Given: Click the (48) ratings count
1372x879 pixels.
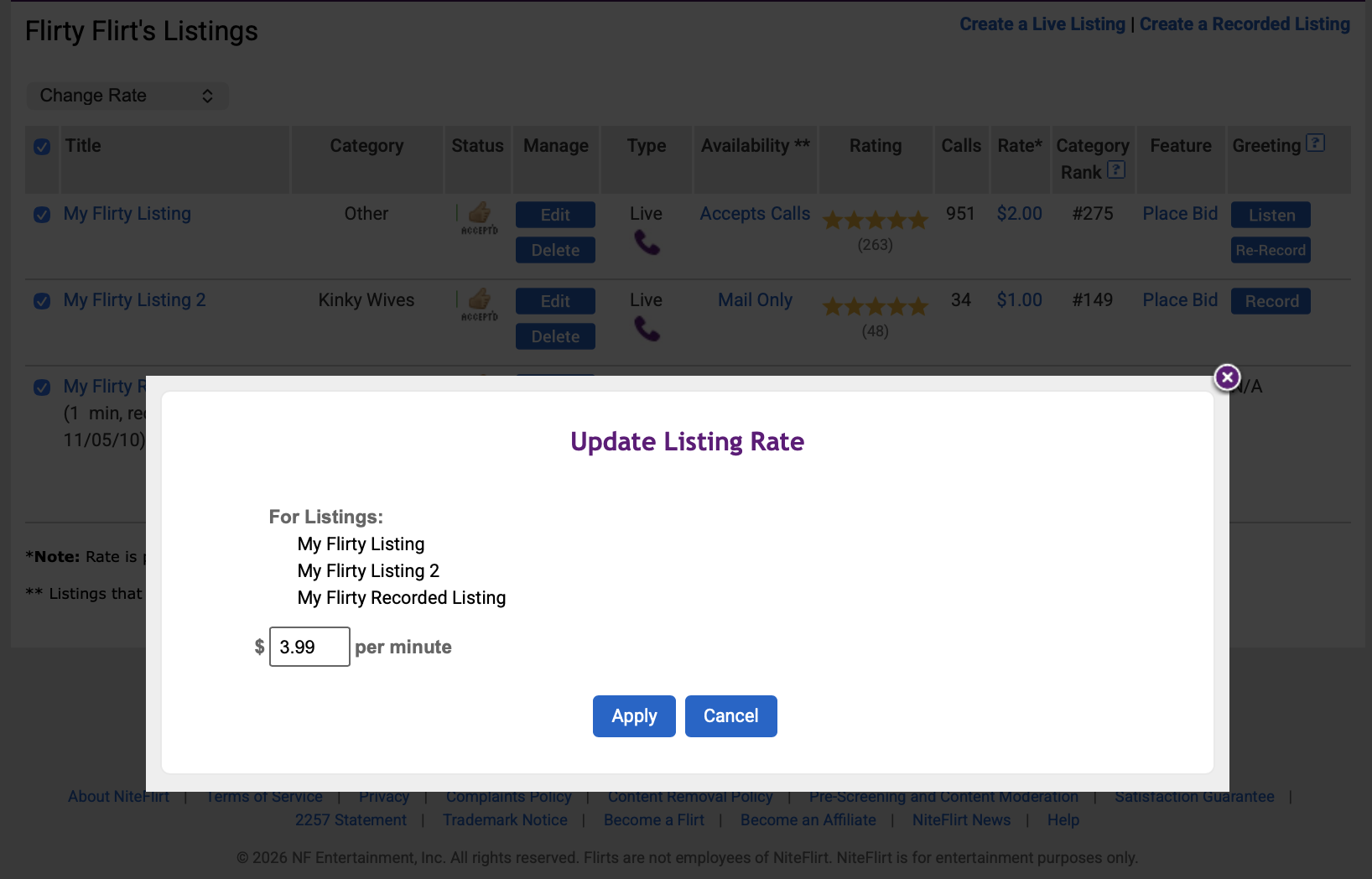Looking at the screenshot, I should [876, 331].
